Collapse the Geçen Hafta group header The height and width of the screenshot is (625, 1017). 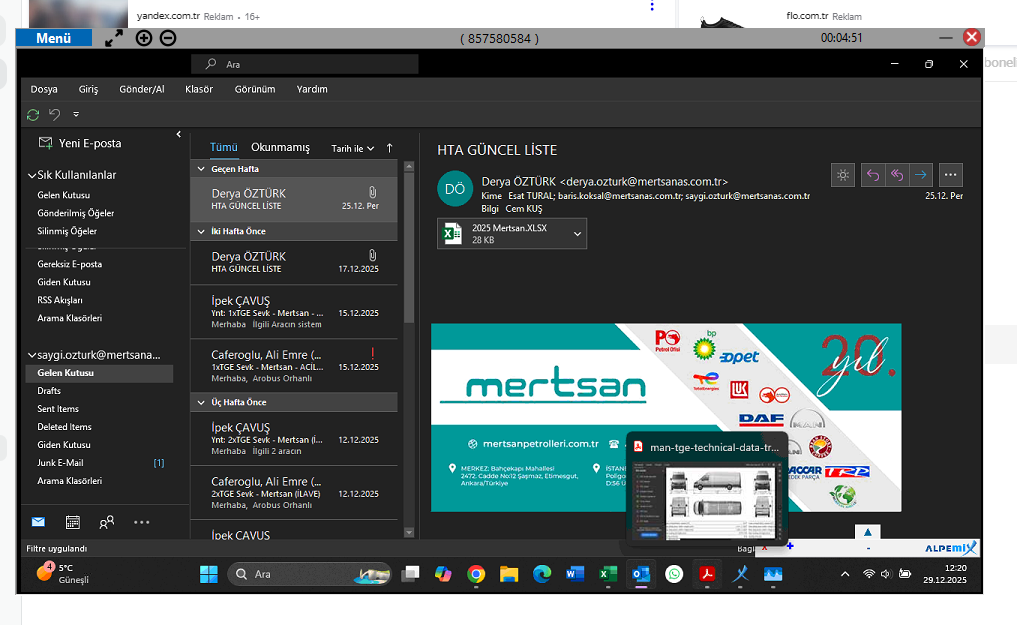(201, 169)
